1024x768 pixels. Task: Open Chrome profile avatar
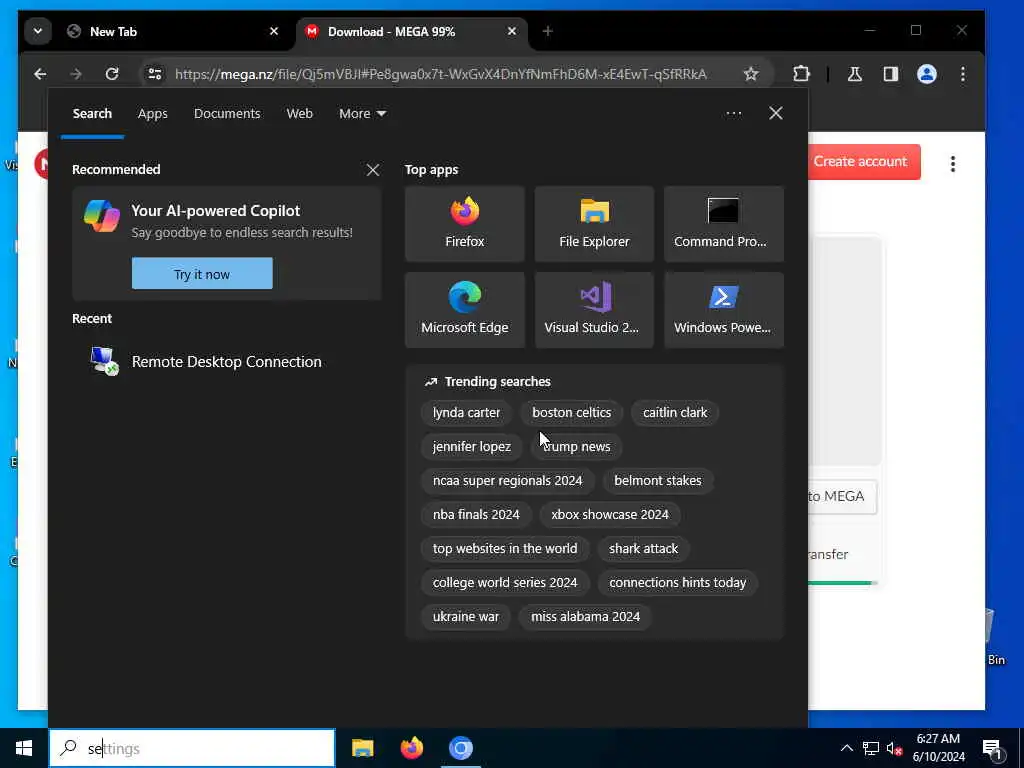[927, 74]
